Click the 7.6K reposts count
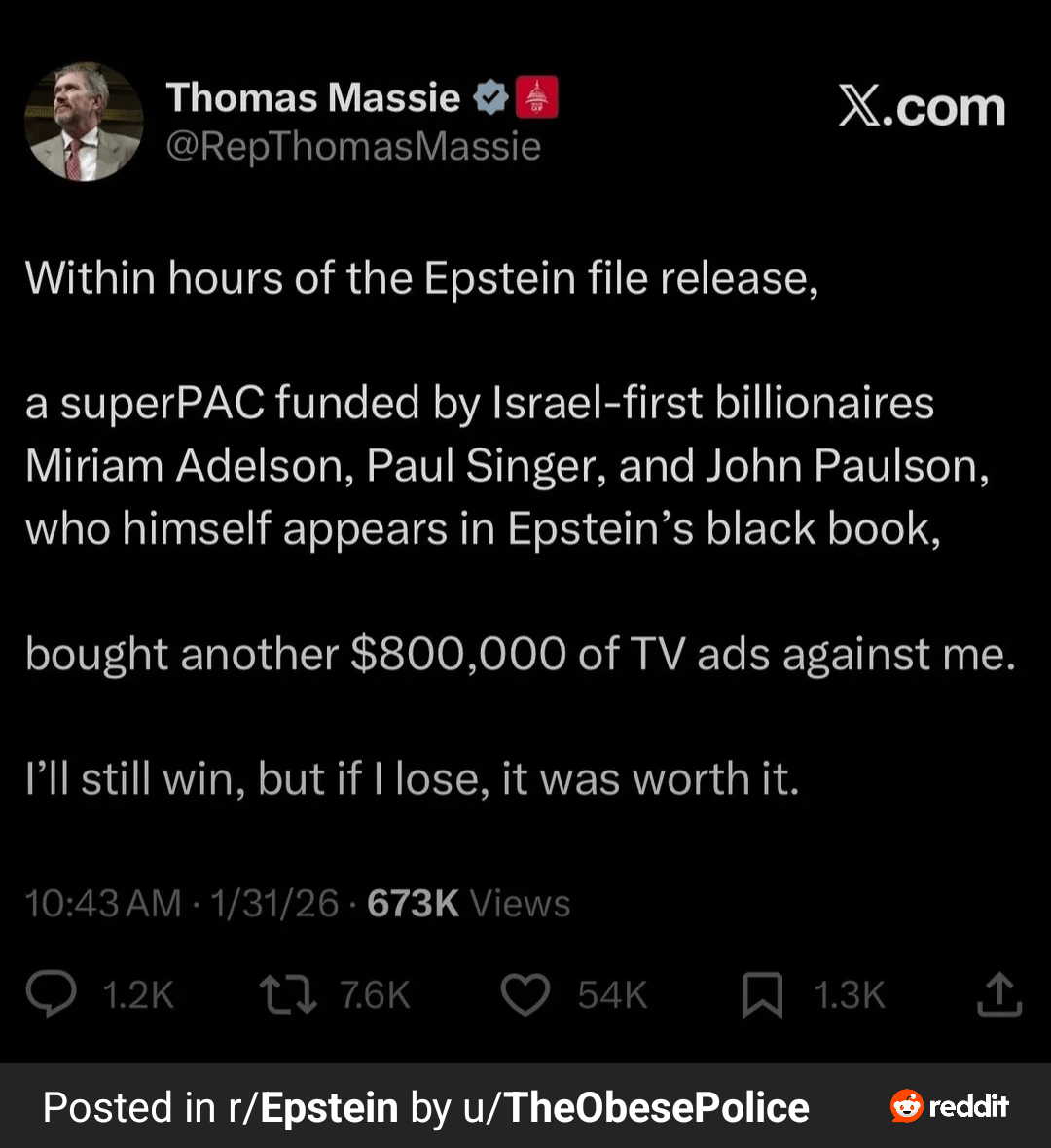The height and width of the screenshot is (1148, 1051). click(375, 995)
